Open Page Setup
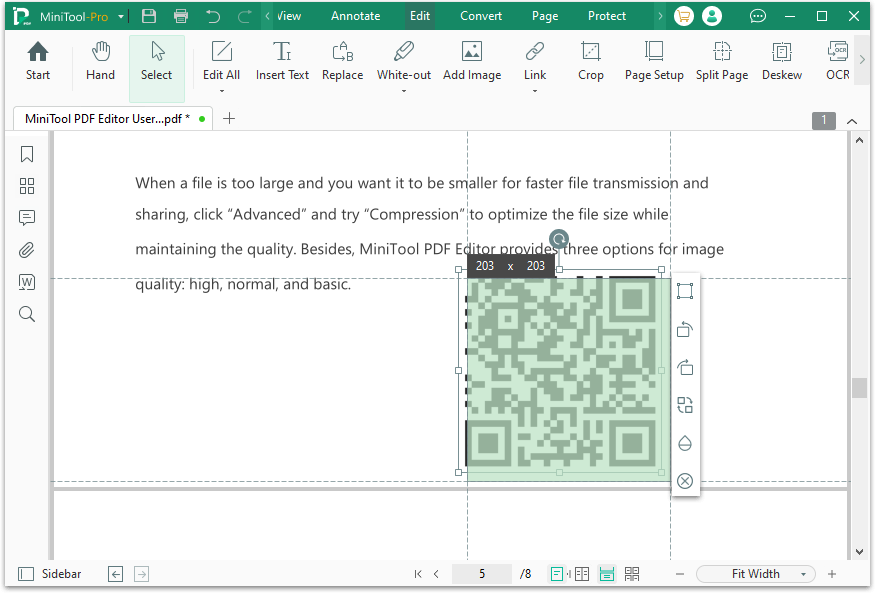Screen dimensions: 876x593 click(654, 61)
